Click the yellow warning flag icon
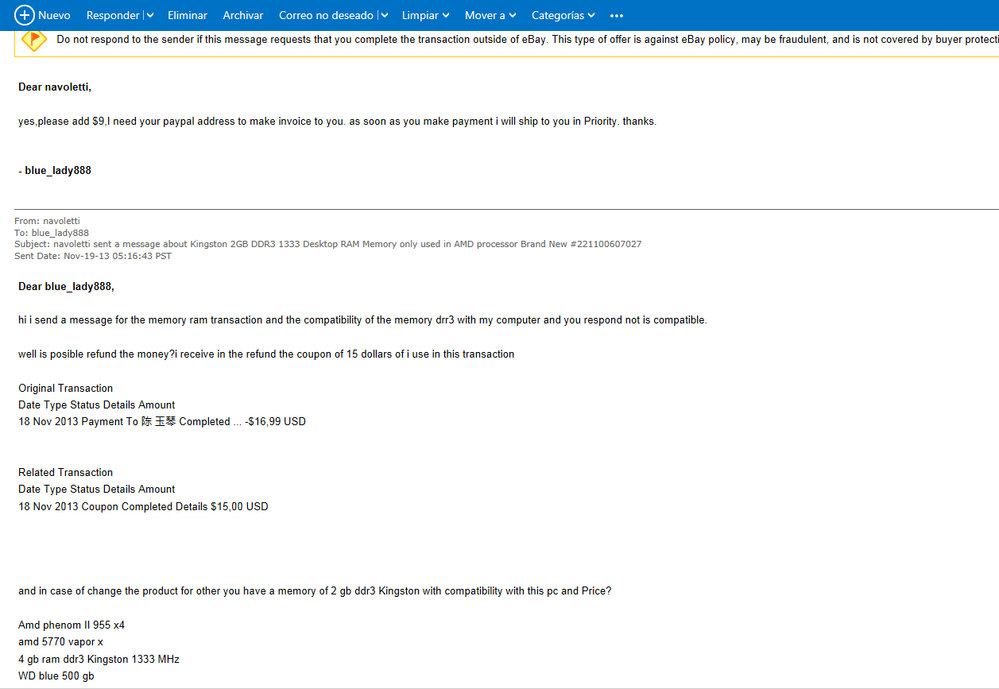999x689 pixels. click(34, 40)
